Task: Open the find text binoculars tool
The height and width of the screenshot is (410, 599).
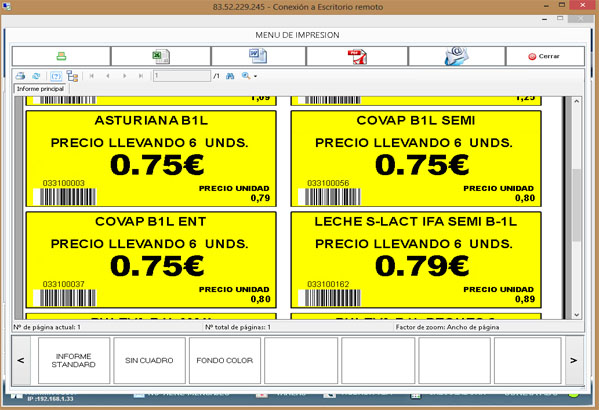Action: 230,76
